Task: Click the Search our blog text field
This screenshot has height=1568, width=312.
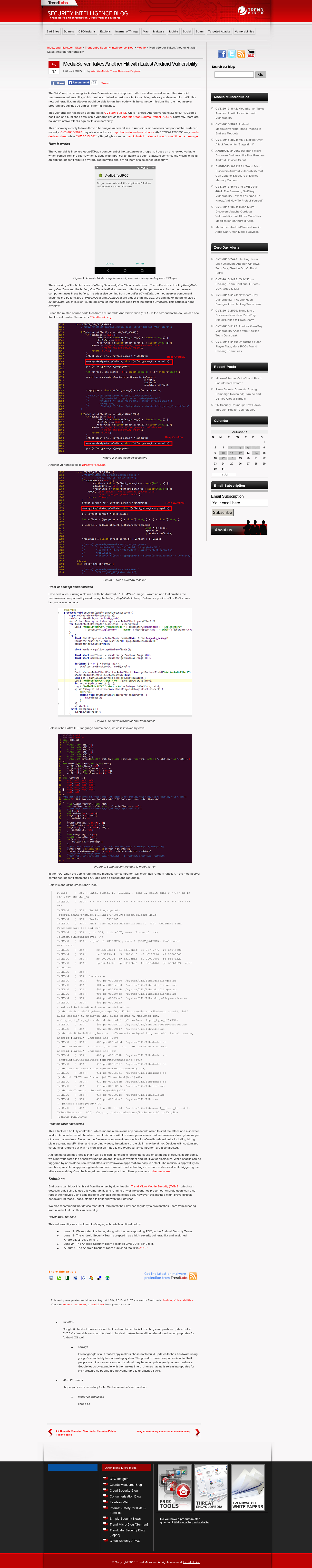Action: [234, 74]
